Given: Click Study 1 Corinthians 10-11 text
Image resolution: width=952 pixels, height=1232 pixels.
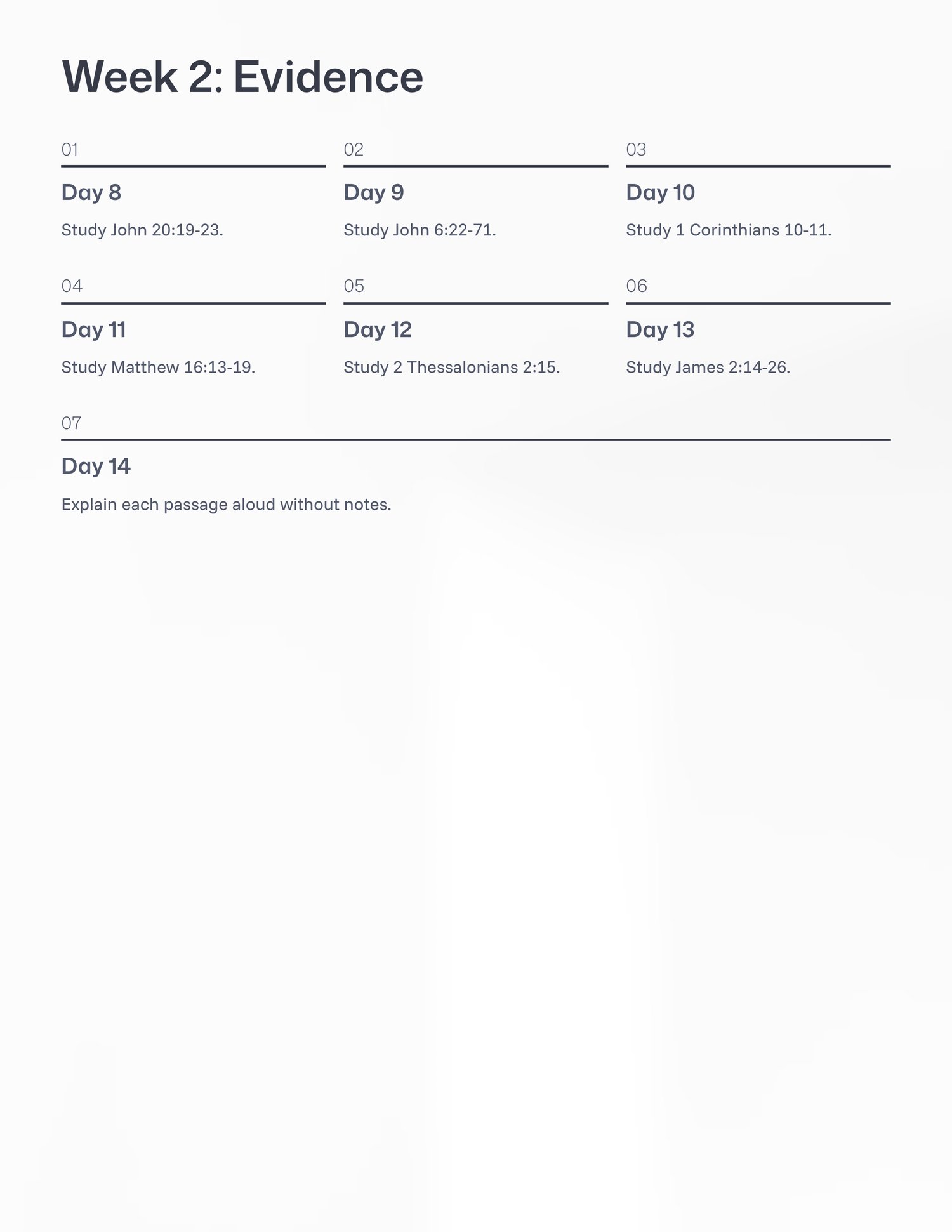Looking at the screenshot, I should click(x=729, y=230).
